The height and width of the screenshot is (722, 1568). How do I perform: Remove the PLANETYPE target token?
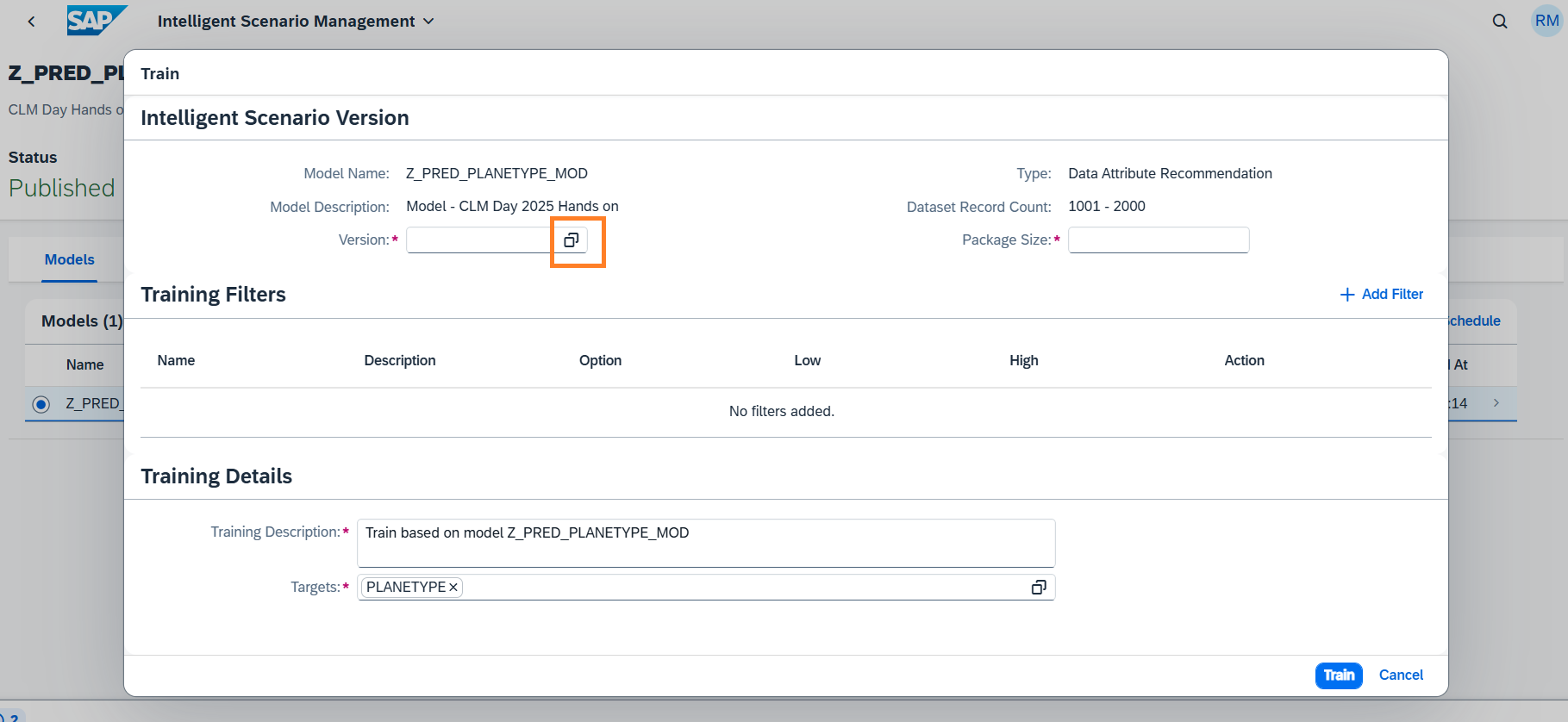coord(453,588)
